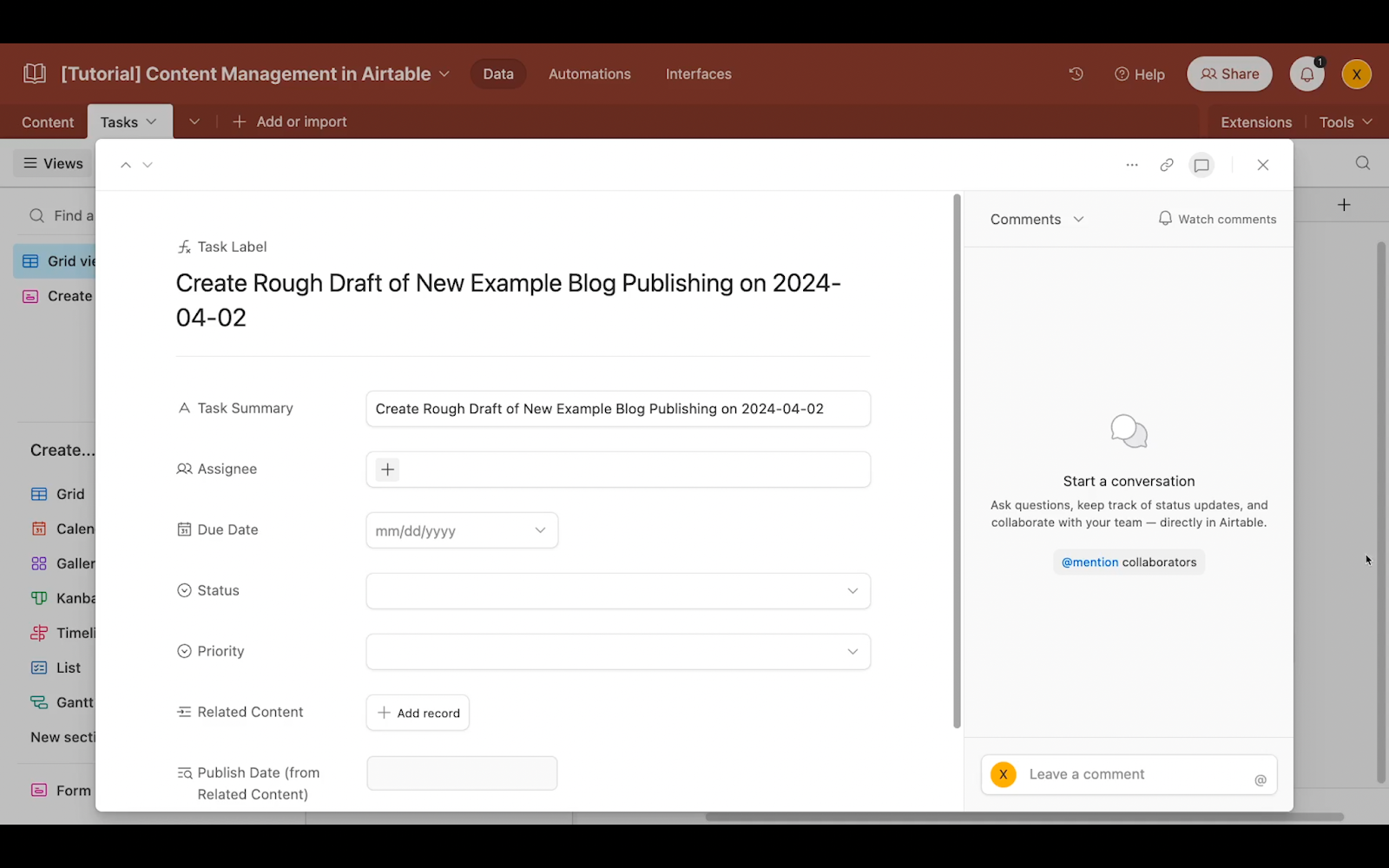
Task: Toggle Views sidebar button
Action: [53, 163]
